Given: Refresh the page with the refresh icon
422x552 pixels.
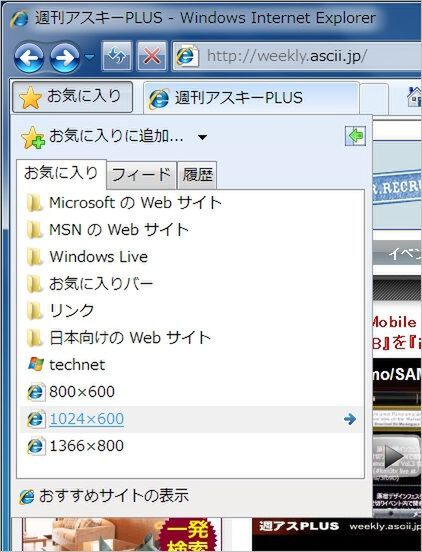Looking at the screenshot, I should click(117, 56).
